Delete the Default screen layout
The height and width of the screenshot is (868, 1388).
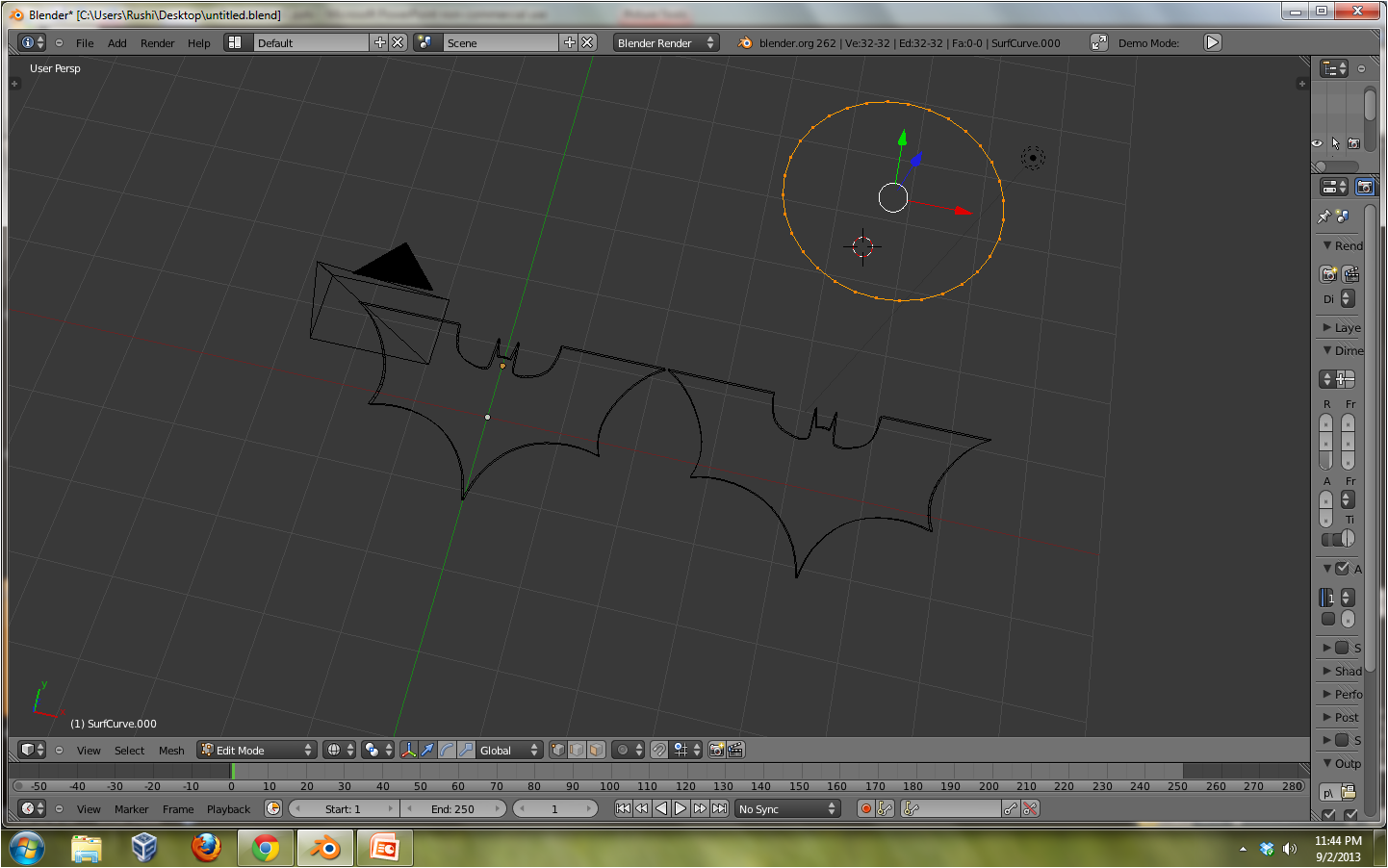click(398, 42)
